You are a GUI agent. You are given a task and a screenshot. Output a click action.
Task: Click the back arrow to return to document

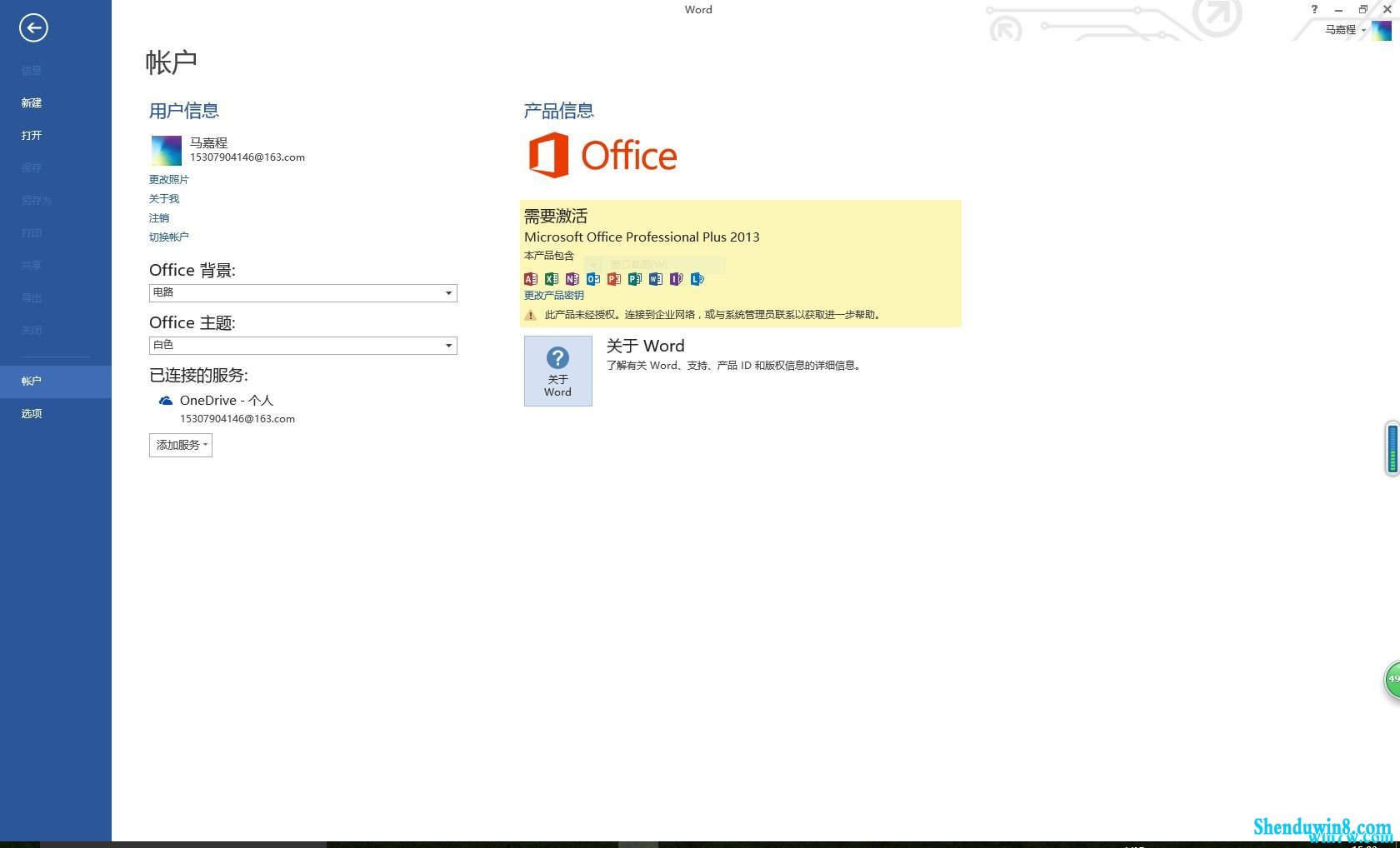tap(33, 28)
